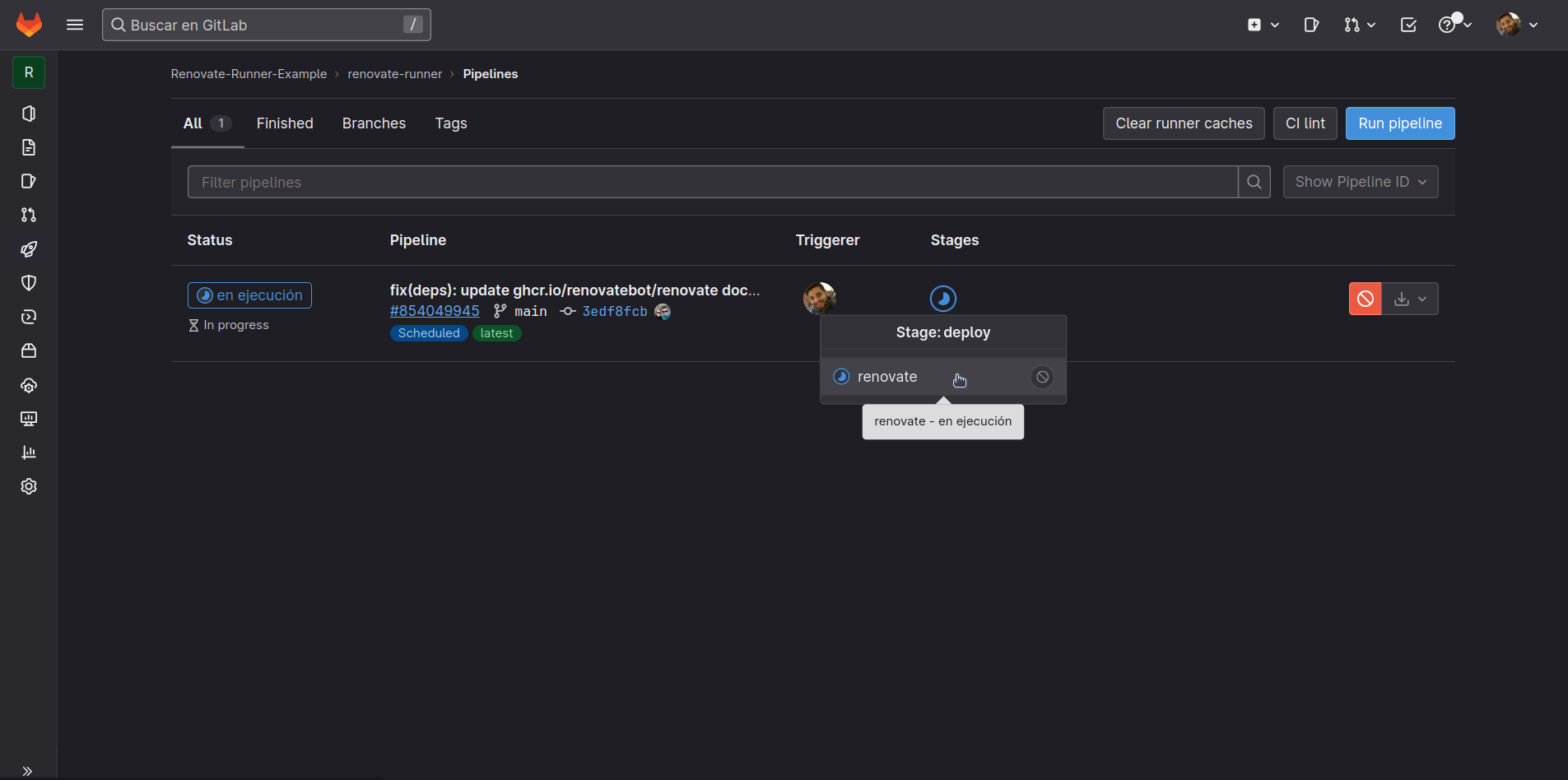The height and width of the screenshot is (780, 1568).
Task: Open Infrastructure sidebar icon
Action: 29,385
